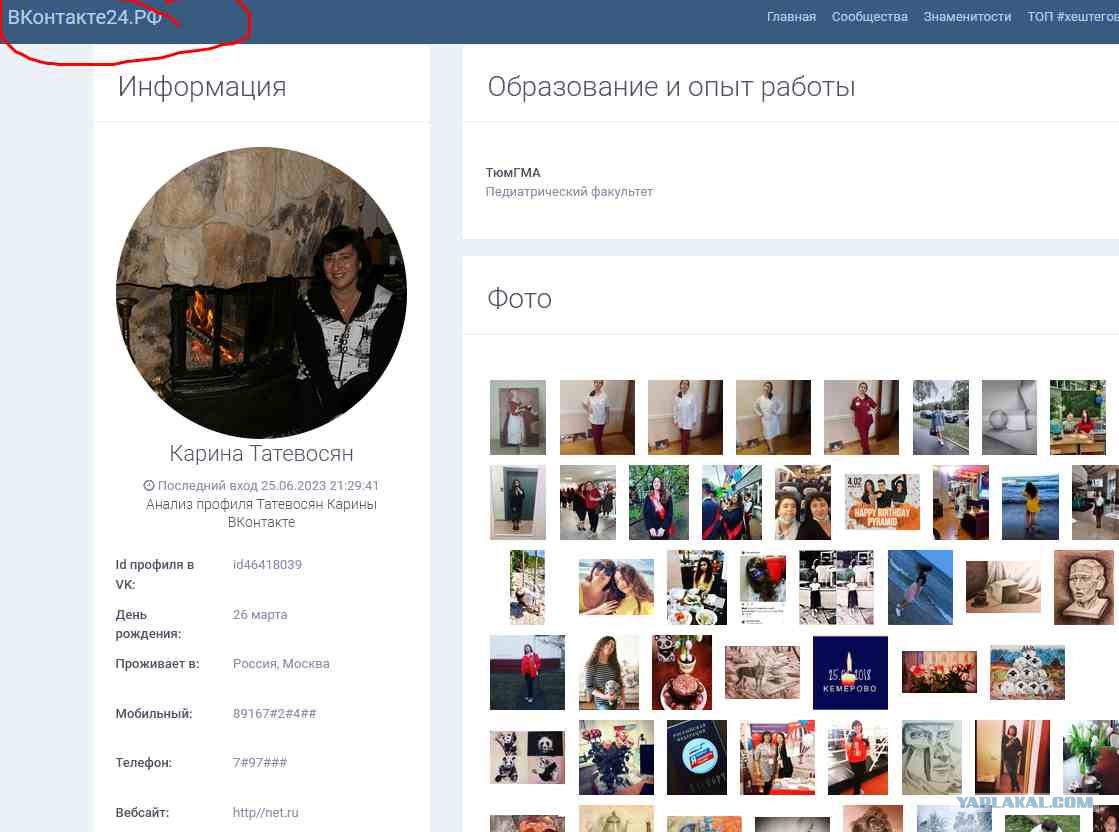Open the ТОП #хештегов menu item
1119x832 pixels.
[x=1072, y=17]
